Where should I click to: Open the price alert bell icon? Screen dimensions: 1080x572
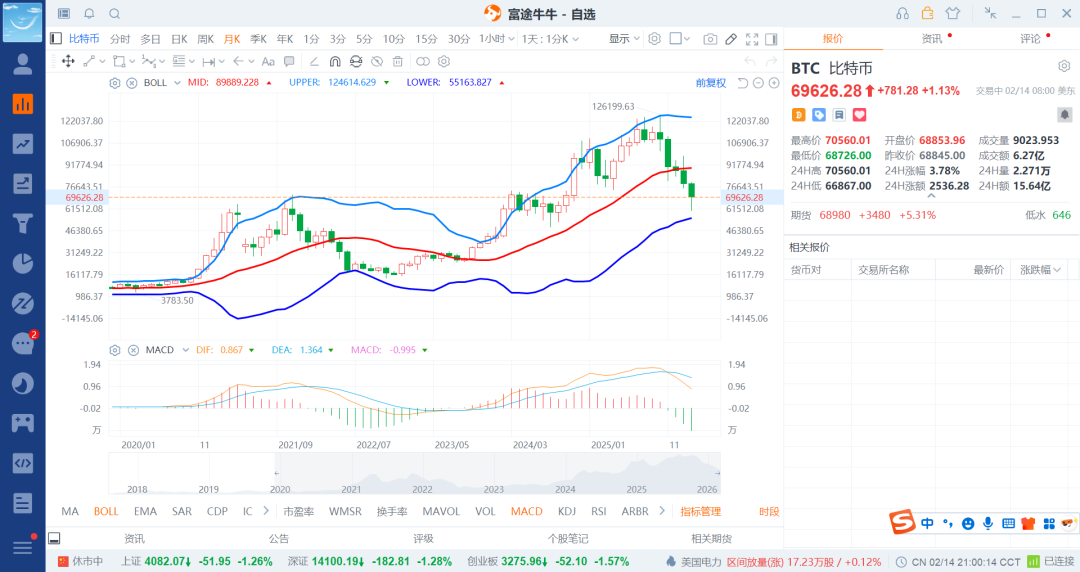pos(1064,115)
